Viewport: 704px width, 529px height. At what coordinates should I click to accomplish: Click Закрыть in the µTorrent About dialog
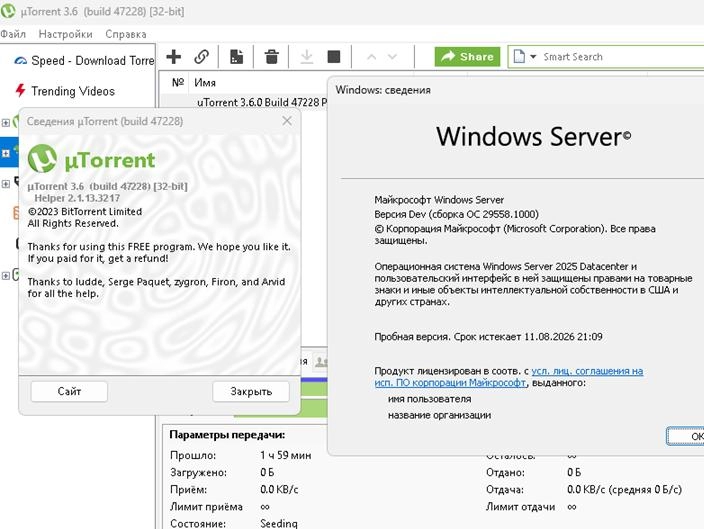pyautogui.click(x=251, y=391)
